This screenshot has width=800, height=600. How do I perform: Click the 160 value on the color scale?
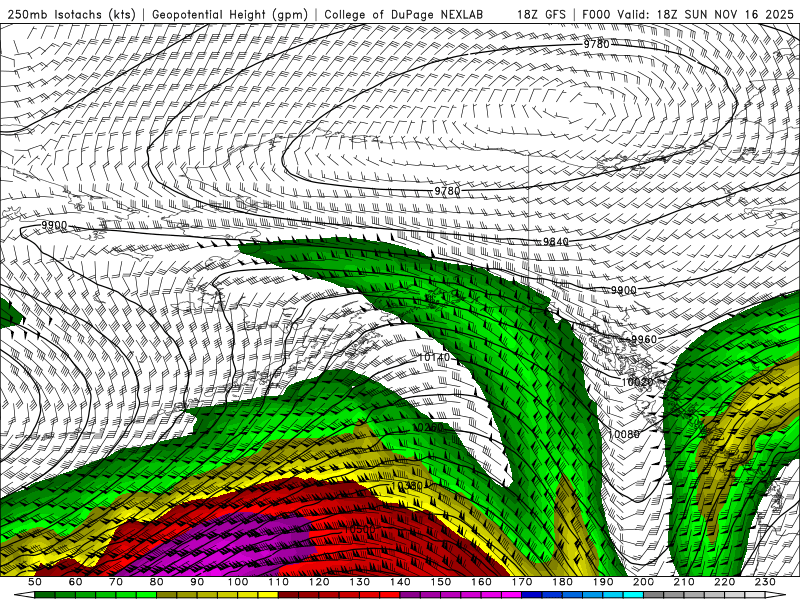pos(481,582)
